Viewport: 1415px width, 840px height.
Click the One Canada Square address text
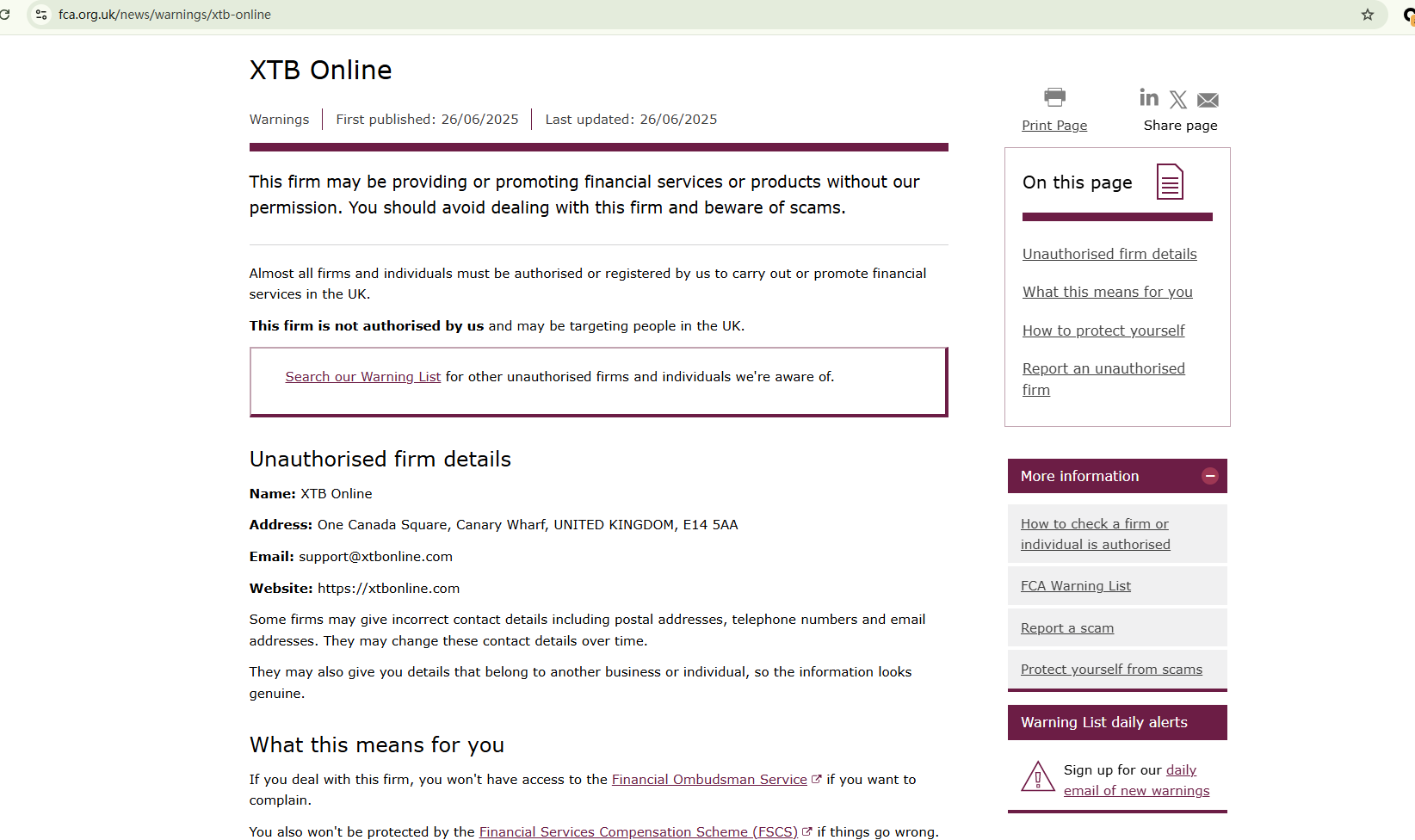coord(528,525)
